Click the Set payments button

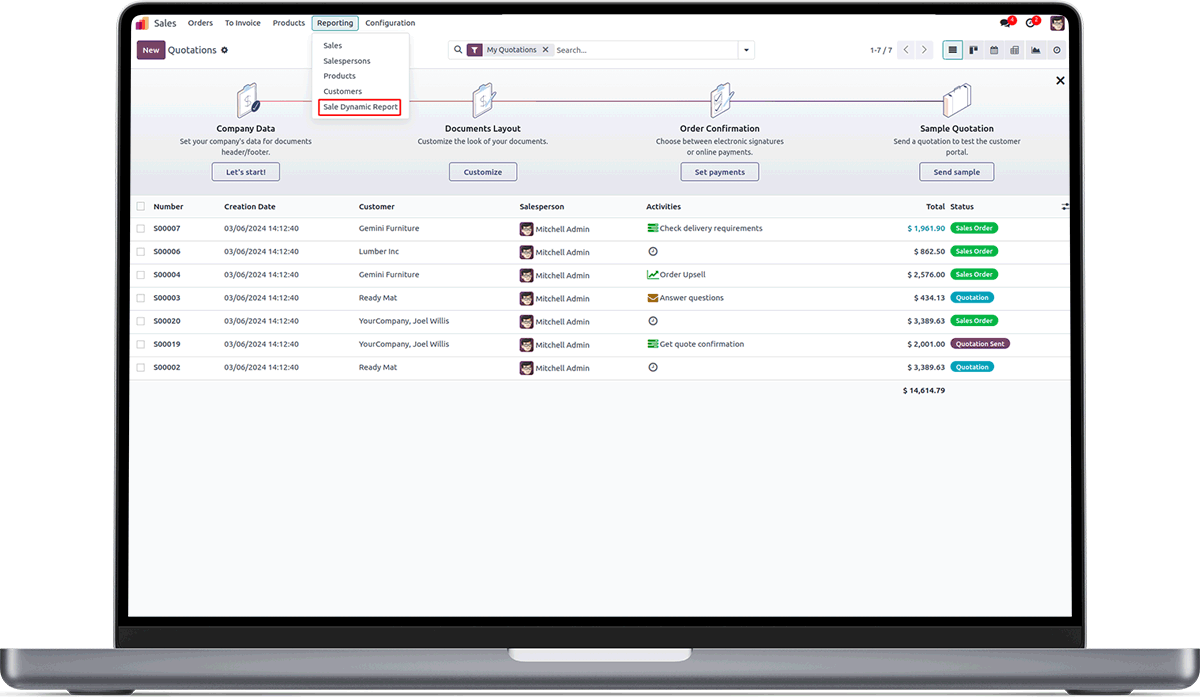click(720, 172)
